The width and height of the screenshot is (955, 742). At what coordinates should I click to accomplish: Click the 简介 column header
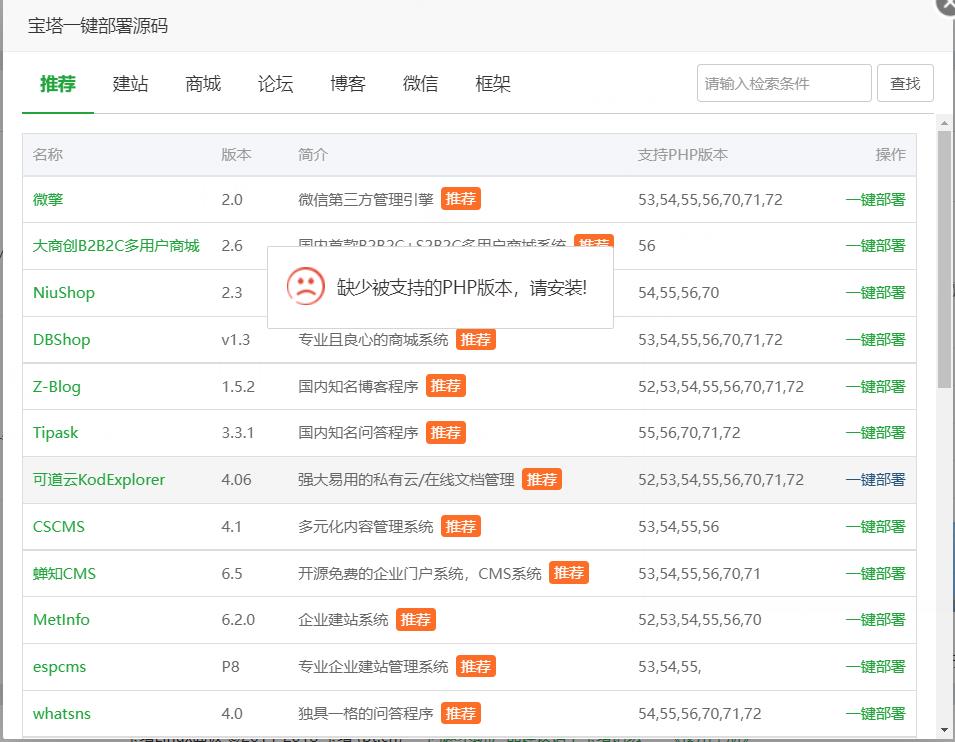click(313, 155)
